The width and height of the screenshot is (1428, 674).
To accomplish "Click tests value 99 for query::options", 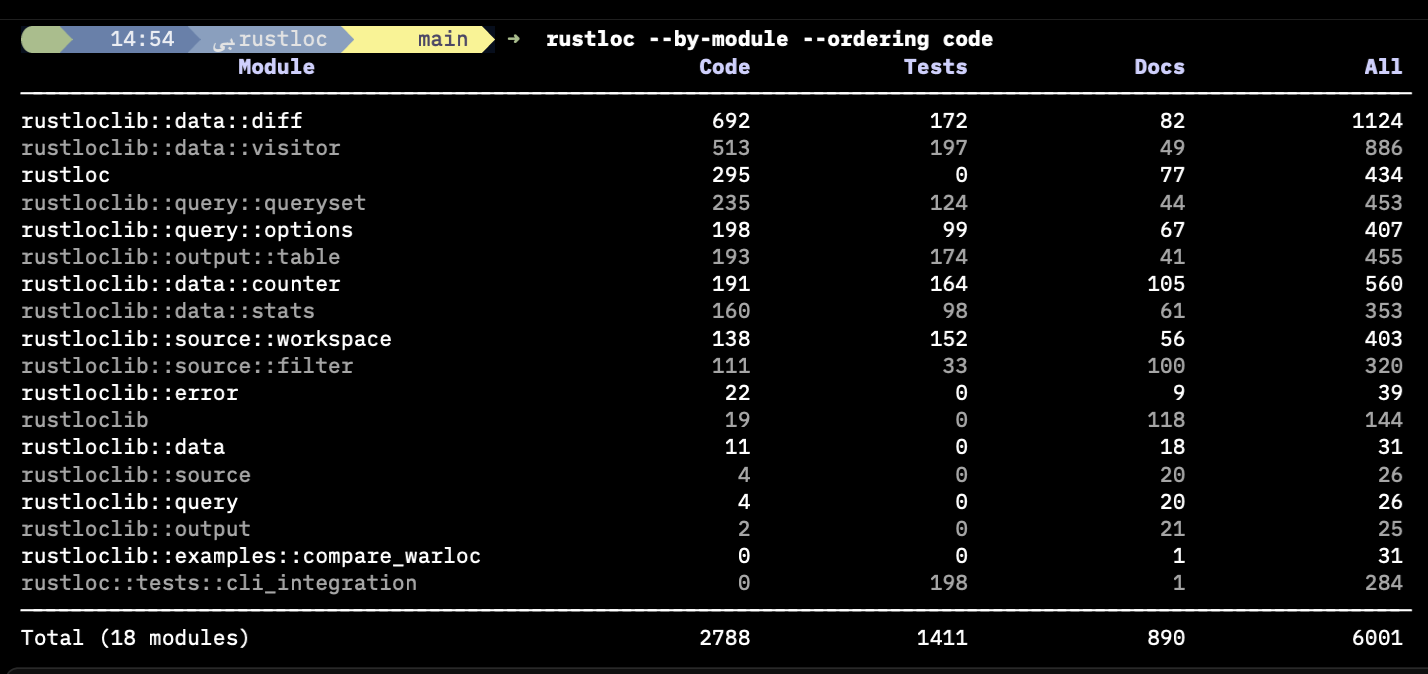I will (955, 230).
